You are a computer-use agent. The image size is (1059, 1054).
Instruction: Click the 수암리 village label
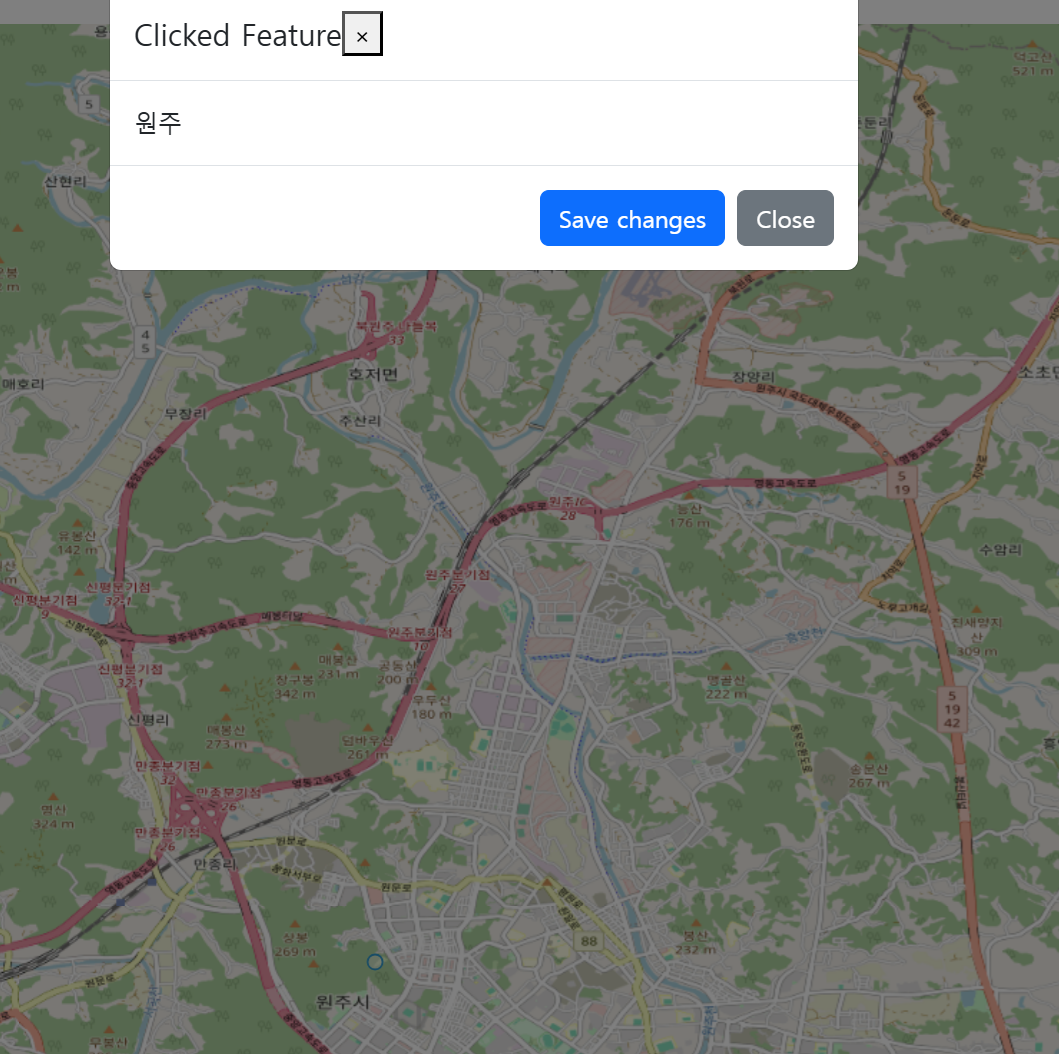pyautogui.click(x=1001, y=550)
